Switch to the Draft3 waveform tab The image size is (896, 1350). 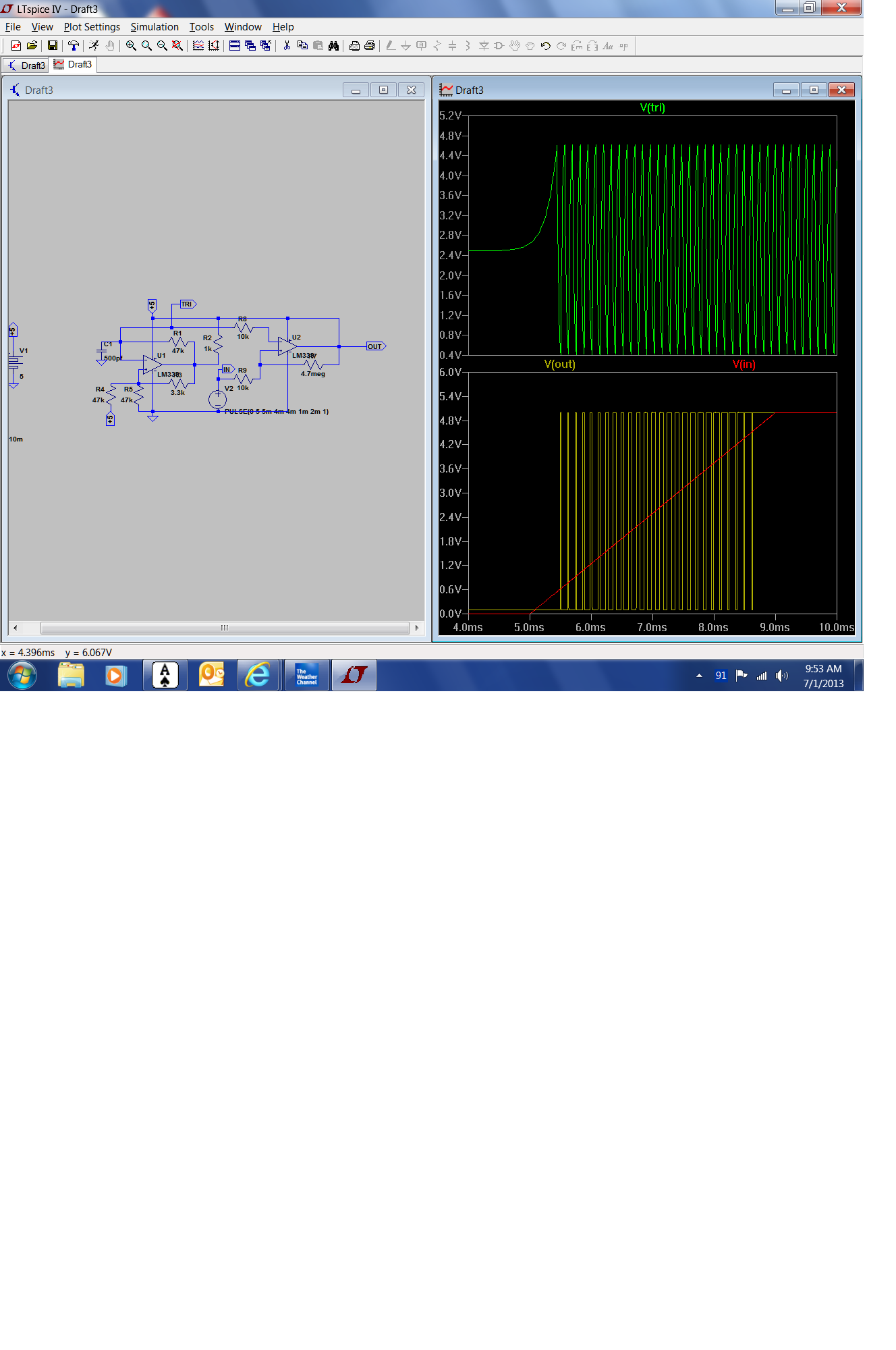(x=73, y=65)
